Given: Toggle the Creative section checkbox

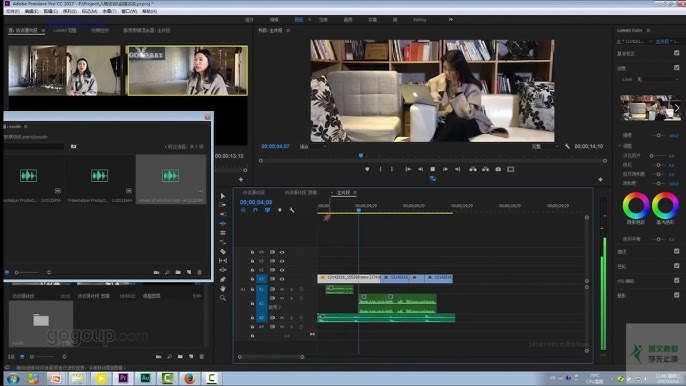Looking at the screenshot, I should (x=676, y=68).
